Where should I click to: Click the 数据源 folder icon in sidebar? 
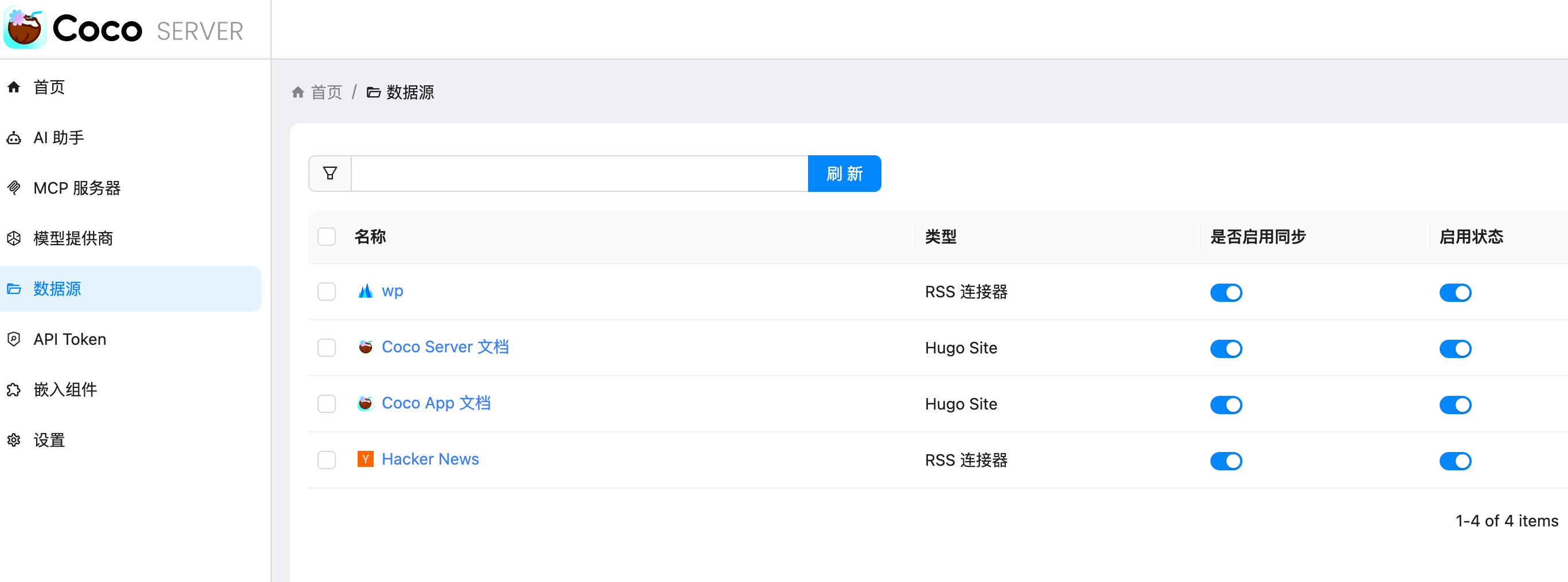tap(14, 289)
